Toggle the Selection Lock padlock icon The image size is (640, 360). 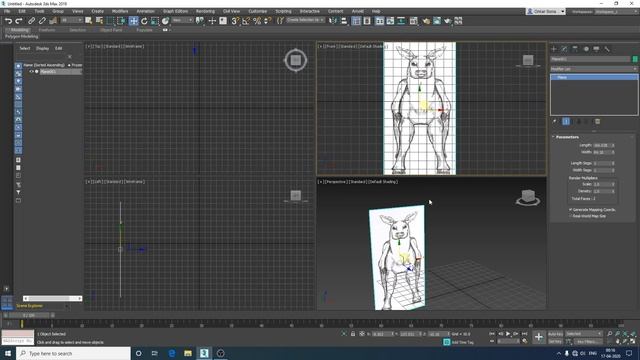(353, 334)
